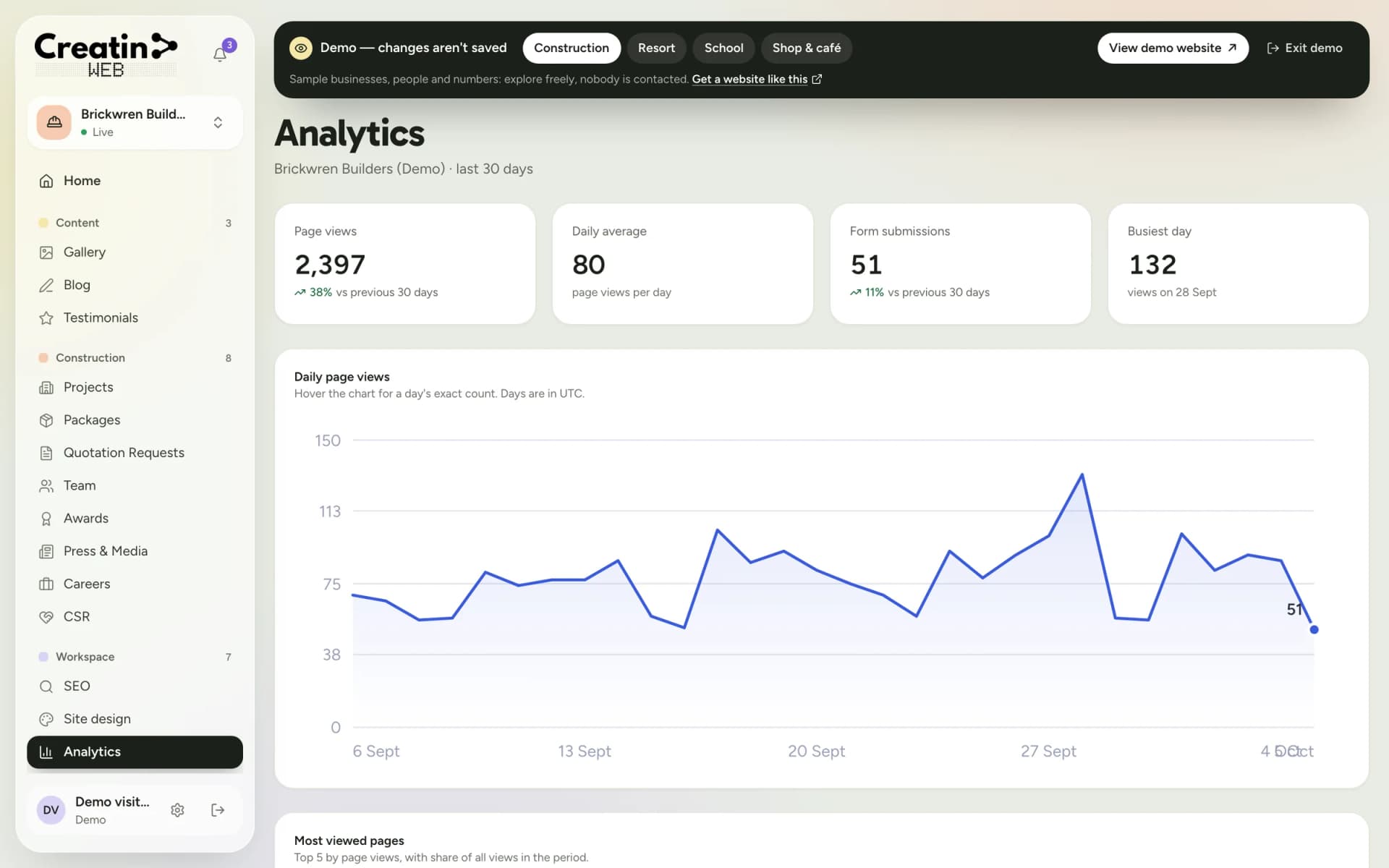The height and width of the screenshot is (868, 1389).
Task: Click the Form submissions 51 card
Action: (x=960, y=263)
